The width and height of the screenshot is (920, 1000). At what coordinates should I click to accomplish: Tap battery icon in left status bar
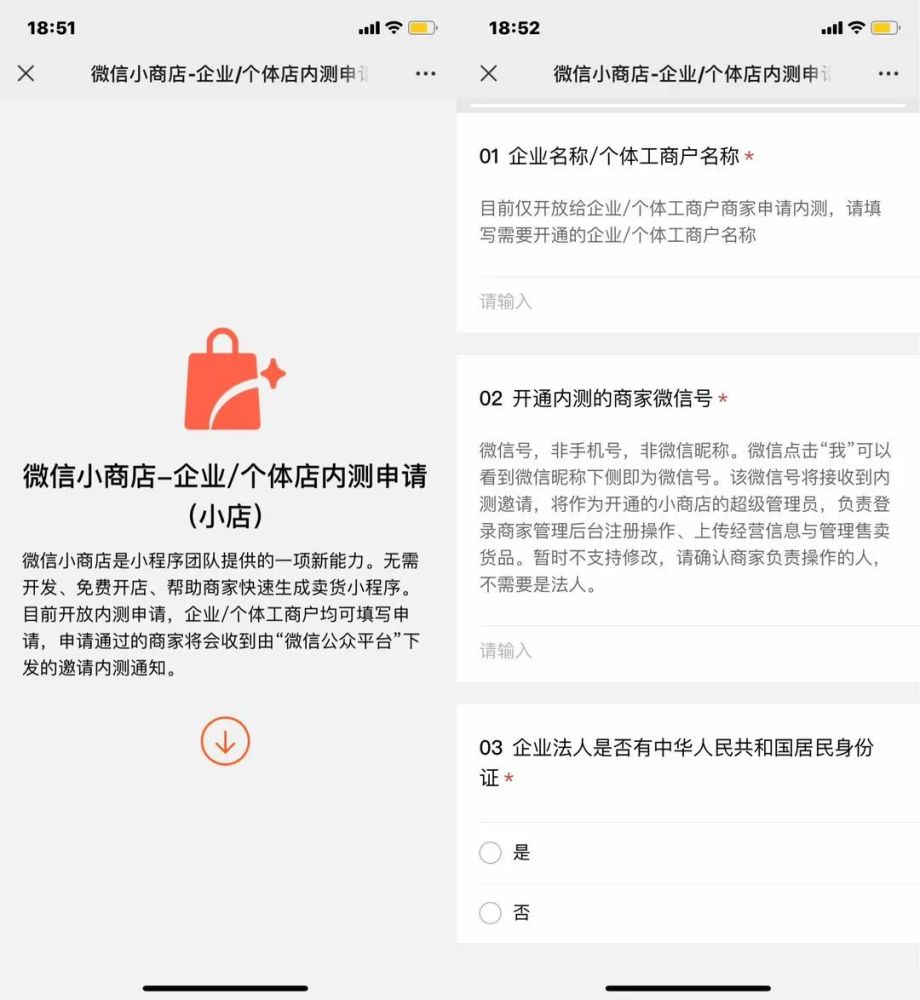[x=422, y=28]
